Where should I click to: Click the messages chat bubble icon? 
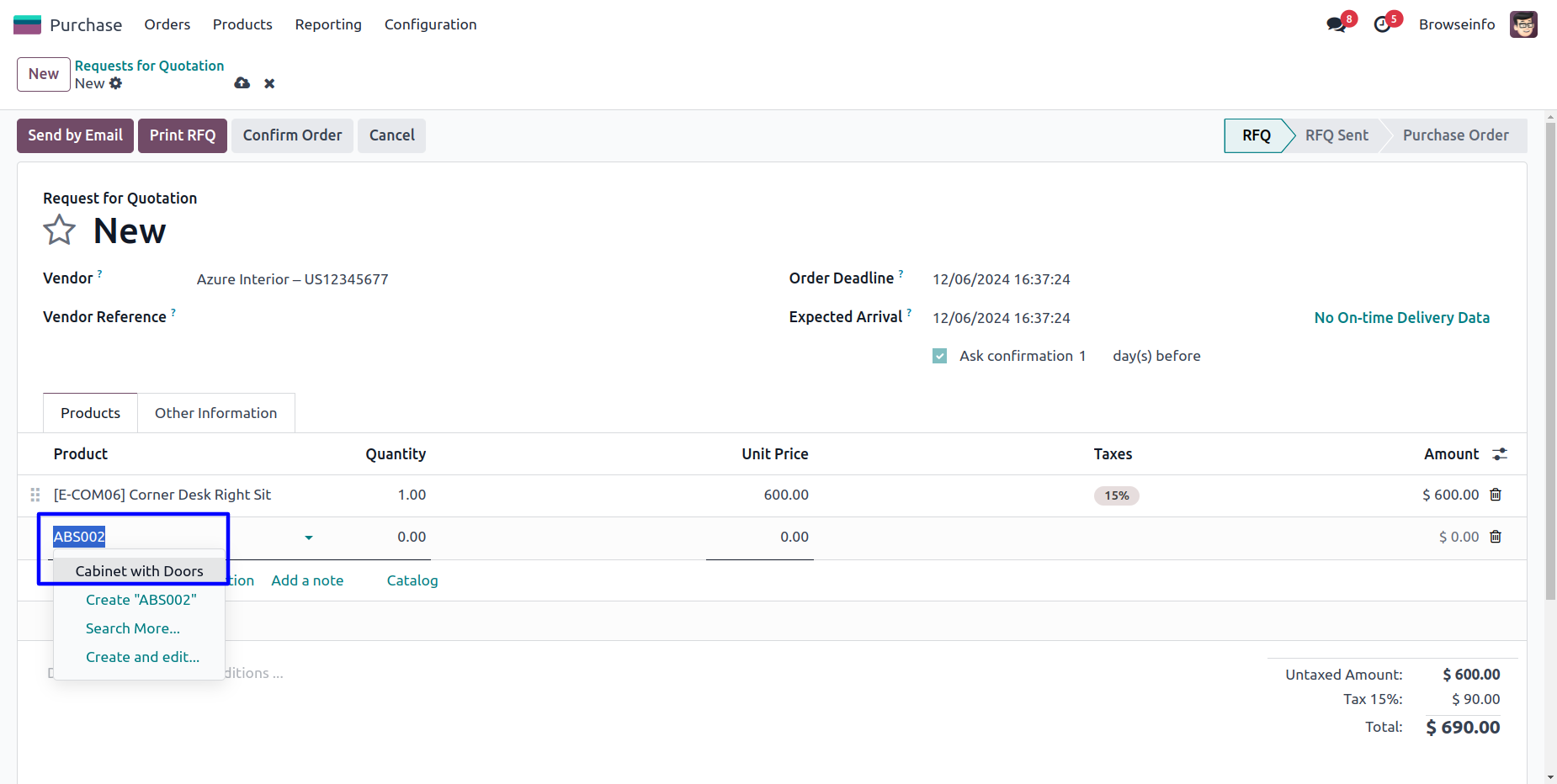(1336, 24)
